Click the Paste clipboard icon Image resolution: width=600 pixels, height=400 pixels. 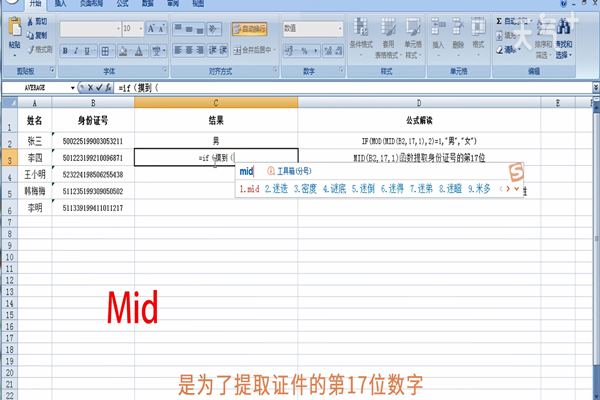15,28
